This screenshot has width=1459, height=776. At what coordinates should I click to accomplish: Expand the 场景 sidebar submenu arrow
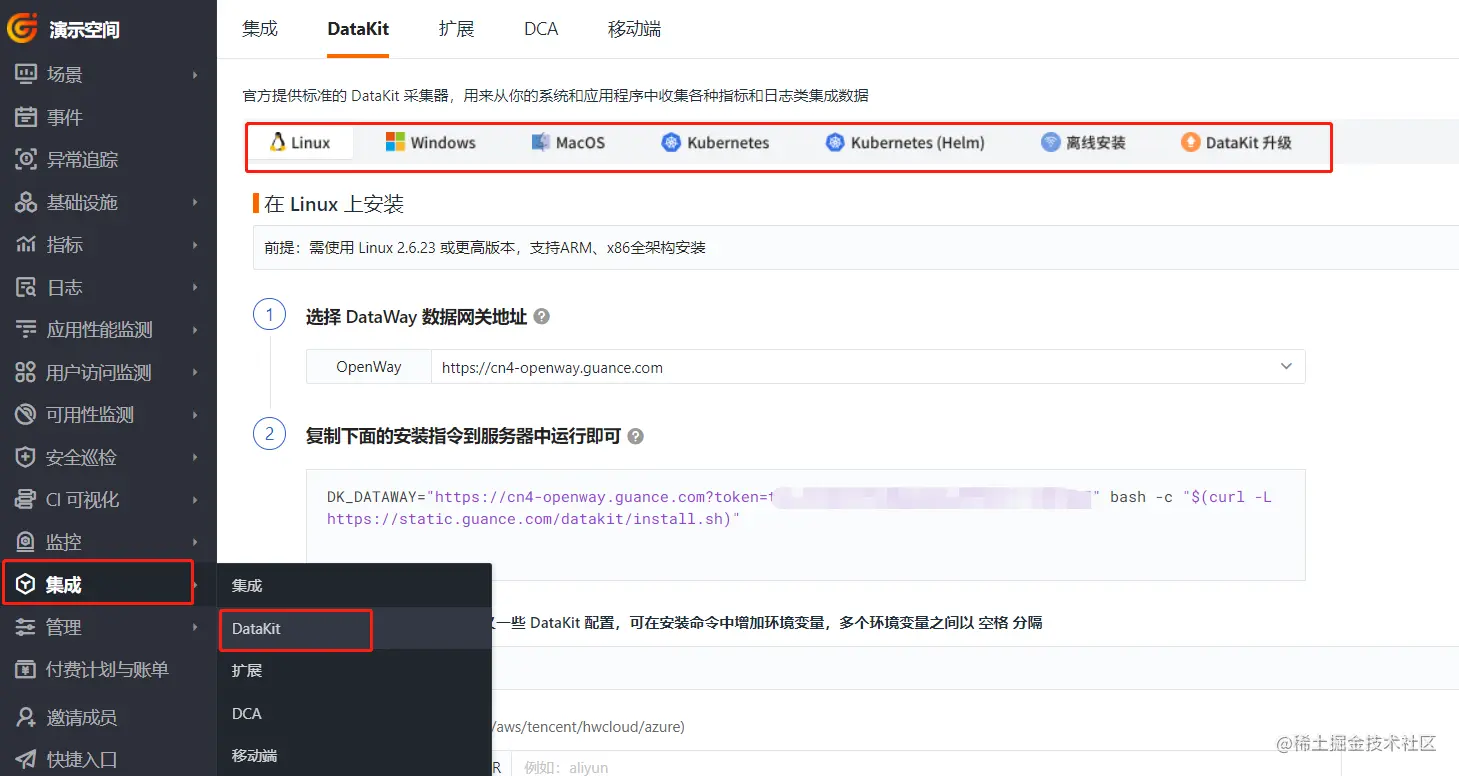pyautogui.click(x=195, y=75)
